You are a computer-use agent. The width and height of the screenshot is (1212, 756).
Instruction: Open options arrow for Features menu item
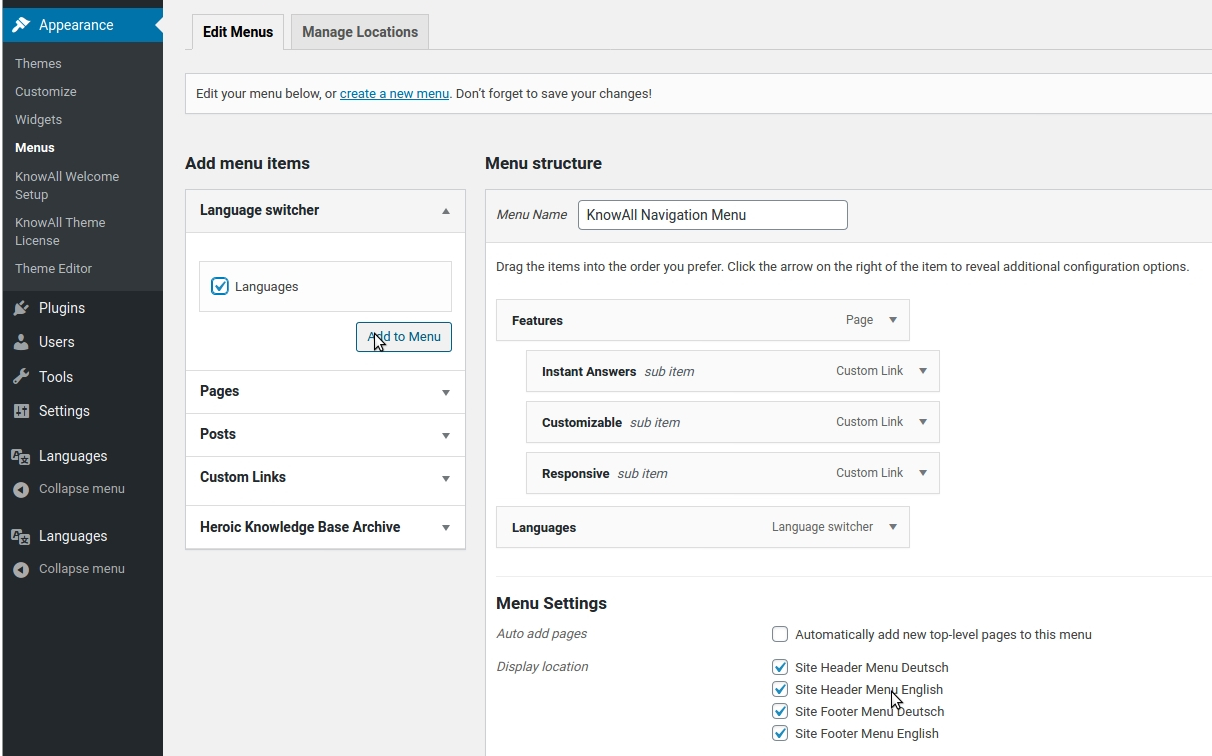pos(893,320)
